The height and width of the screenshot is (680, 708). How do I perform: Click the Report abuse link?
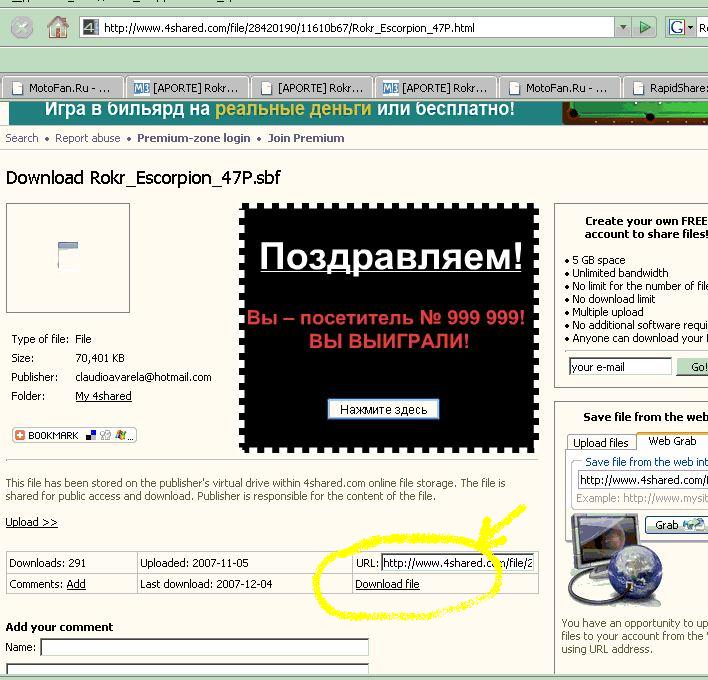click(88, 138)
